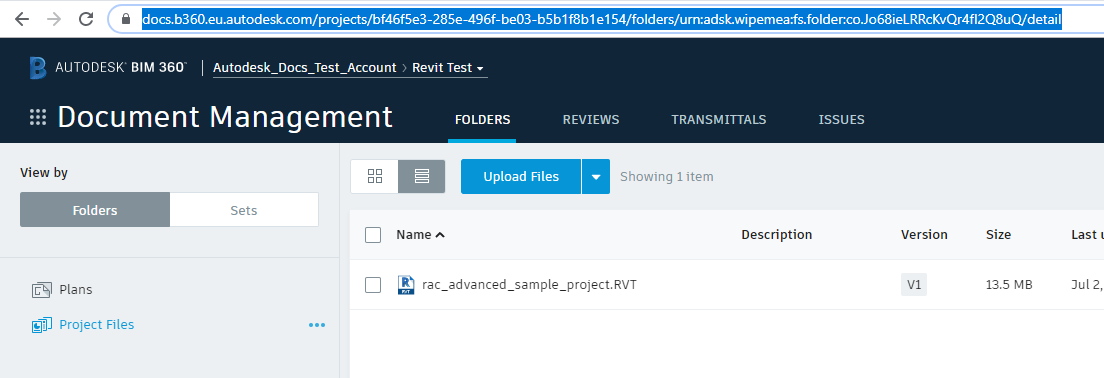Open the module switcher grid icon
The height and width of the screenshot is (378, 1104).
coord(38,118)
